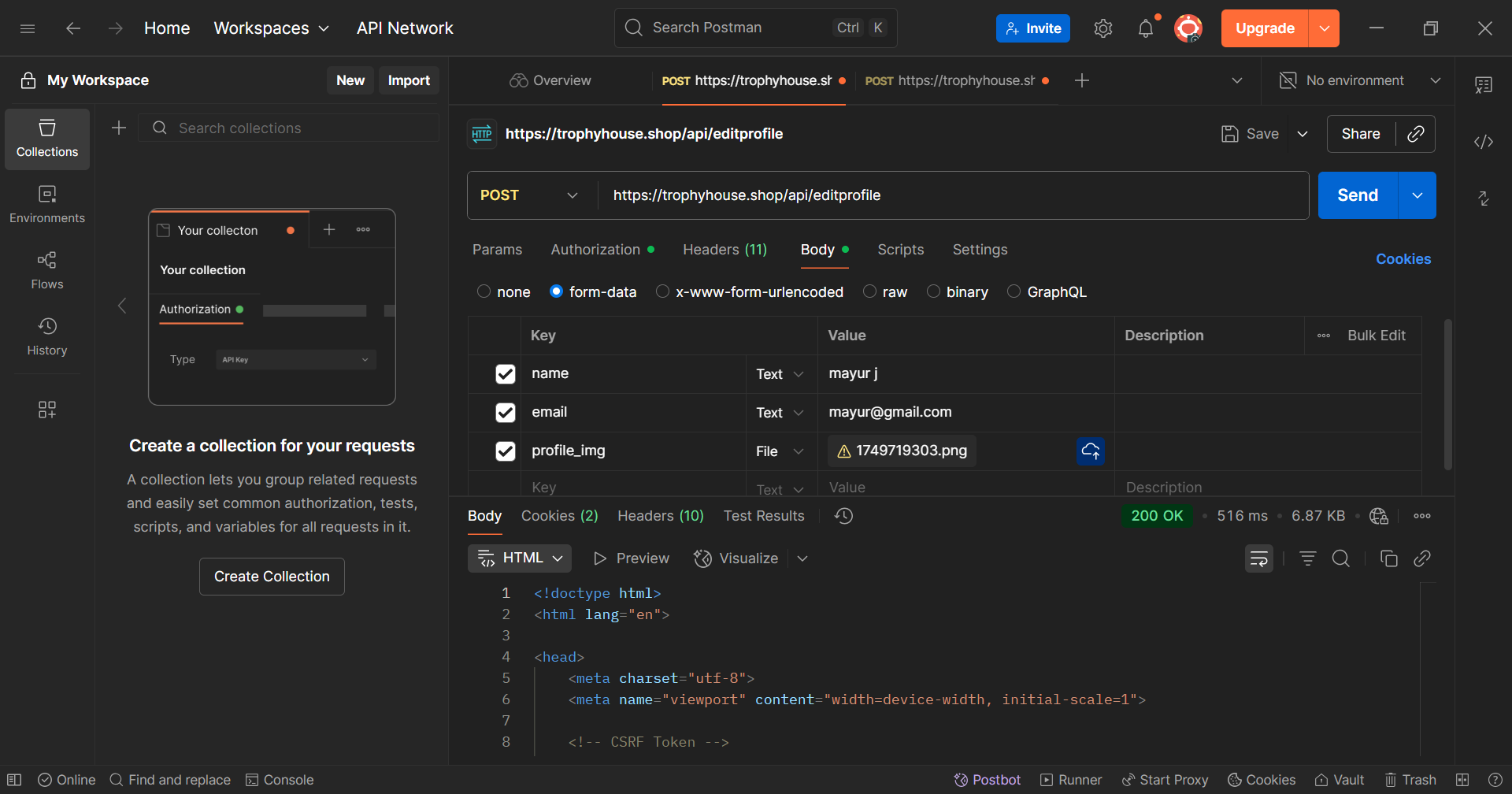Image resolution: width=1512 pixels, height=794 pixels.
Task: Open the hamburger menu icon
Action: point(28,28)
